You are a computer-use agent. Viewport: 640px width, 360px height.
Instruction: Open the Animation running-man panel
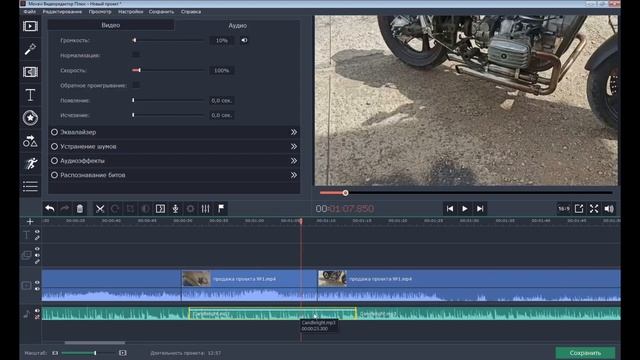(x=30, y=164)
